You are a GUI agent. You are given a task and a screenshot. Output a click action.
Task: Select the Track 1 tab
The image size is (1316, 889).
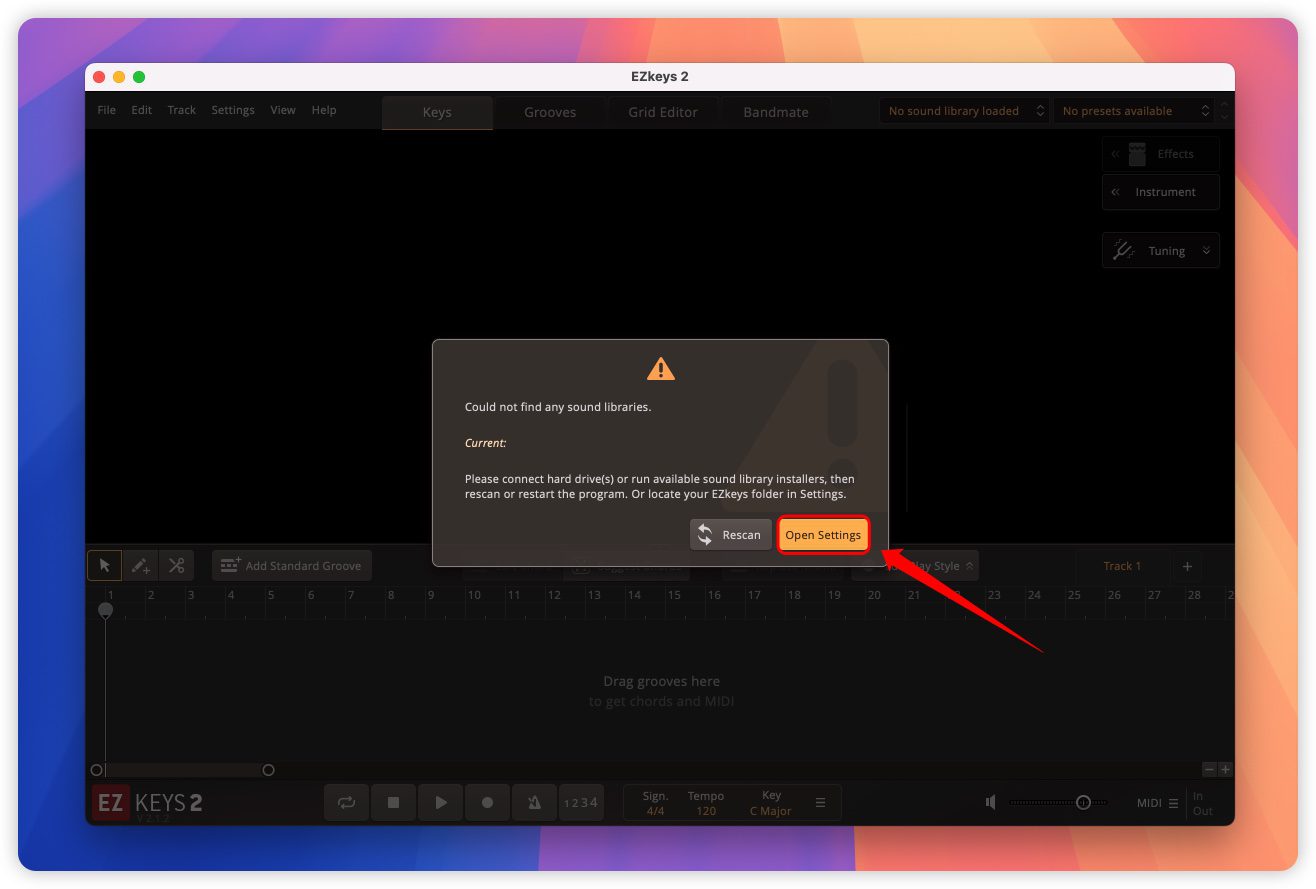(1122, 566)
